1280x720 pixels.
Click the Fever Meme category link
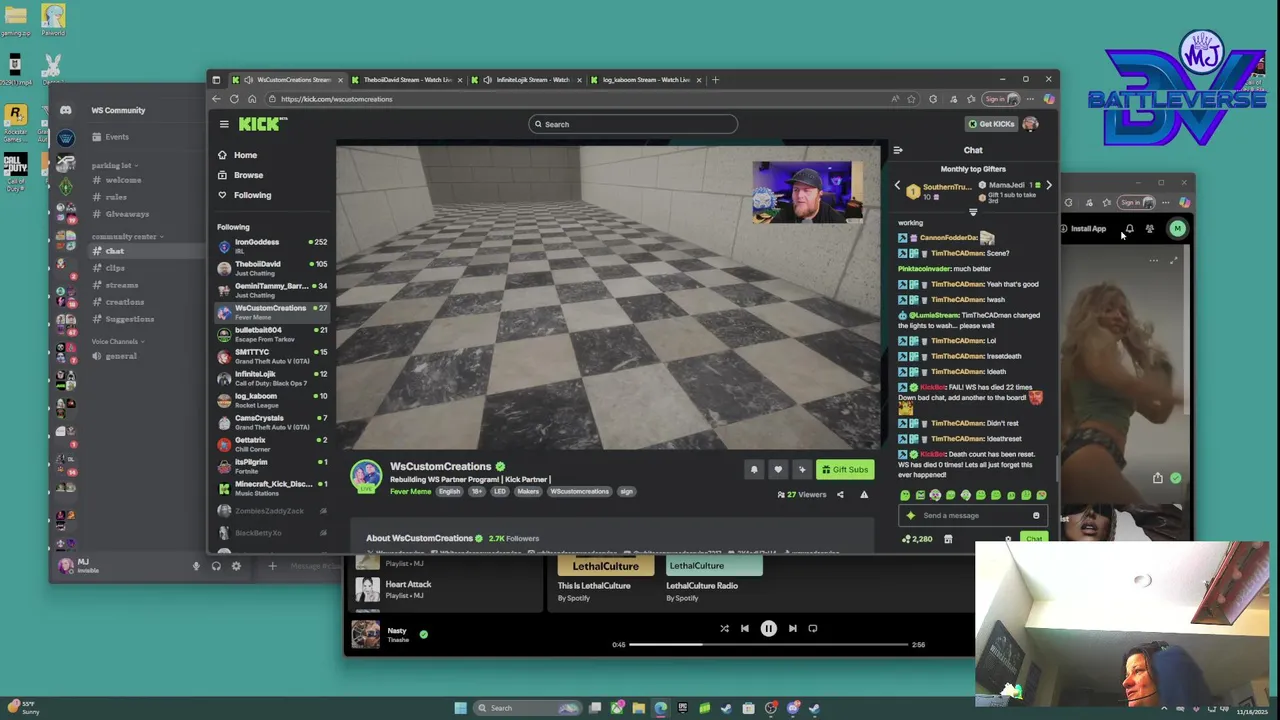(410, 492)
